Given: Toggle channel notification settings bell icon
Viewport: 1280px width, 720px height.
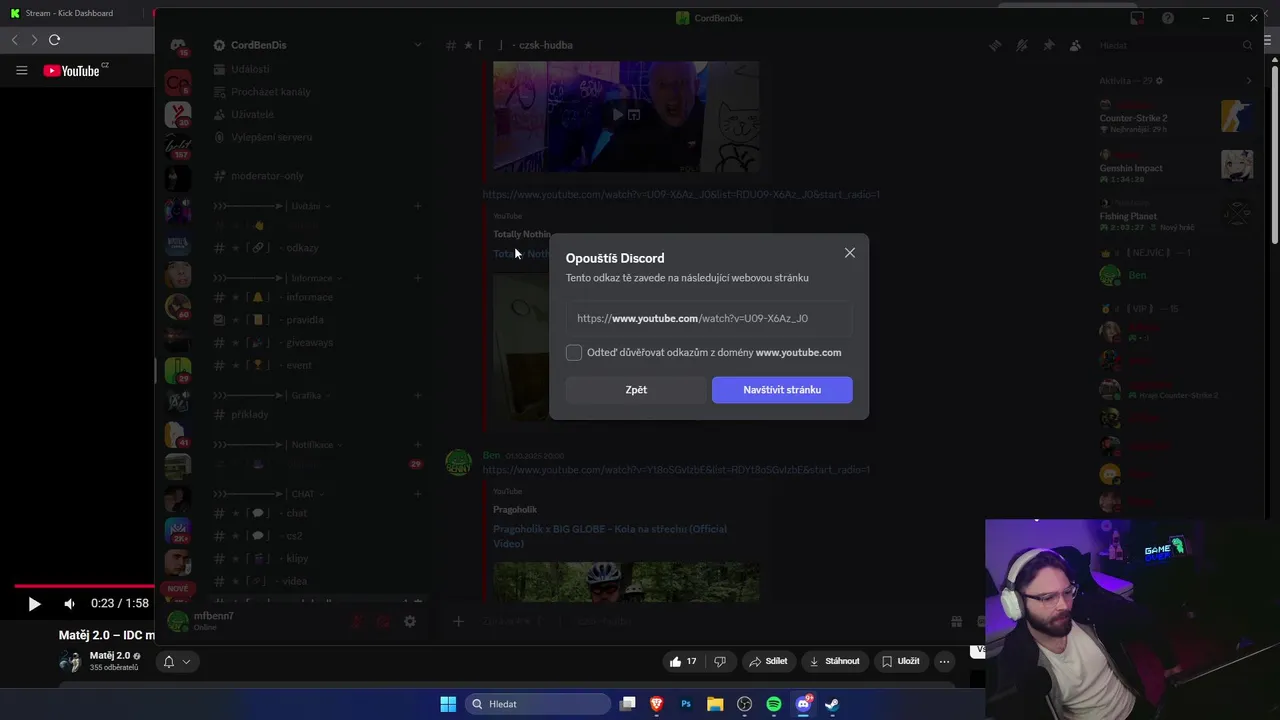Looking at the screenshot, I should pos(1021,45).
